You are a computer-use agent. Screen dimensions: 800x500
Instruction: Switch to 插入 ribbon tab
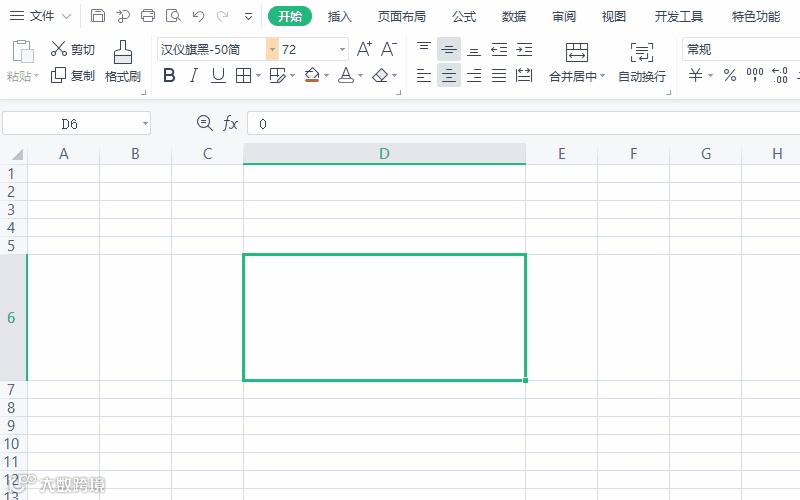340,16
